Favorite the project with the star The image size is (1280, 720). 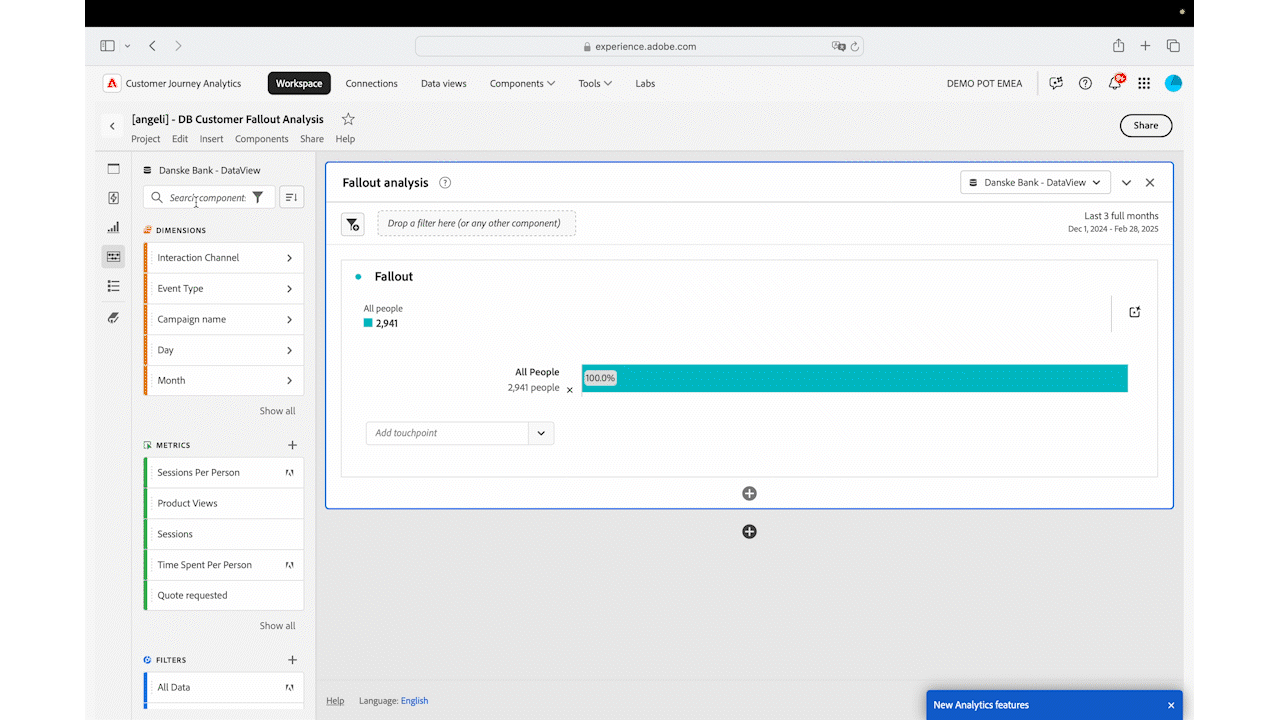coord(348,119)
